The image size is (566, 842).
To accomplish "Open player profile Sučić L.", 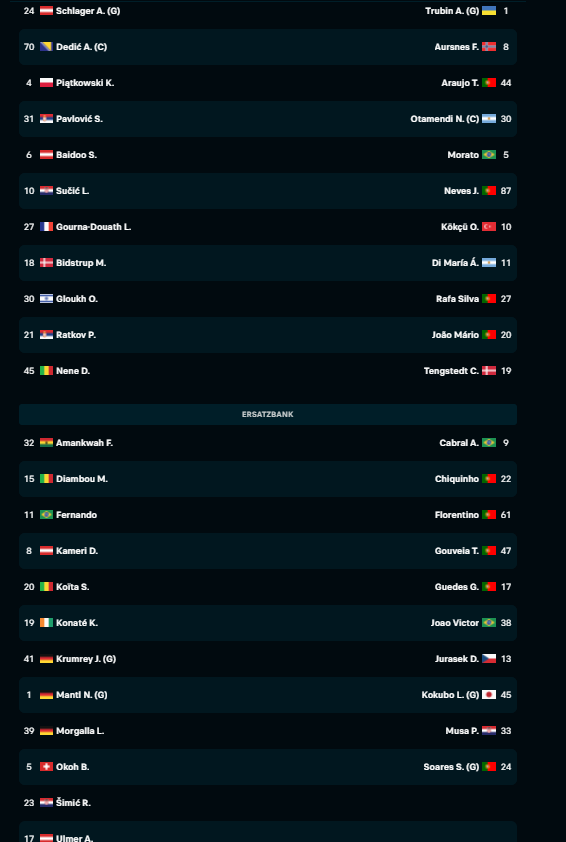I will (x=72, y=191).
